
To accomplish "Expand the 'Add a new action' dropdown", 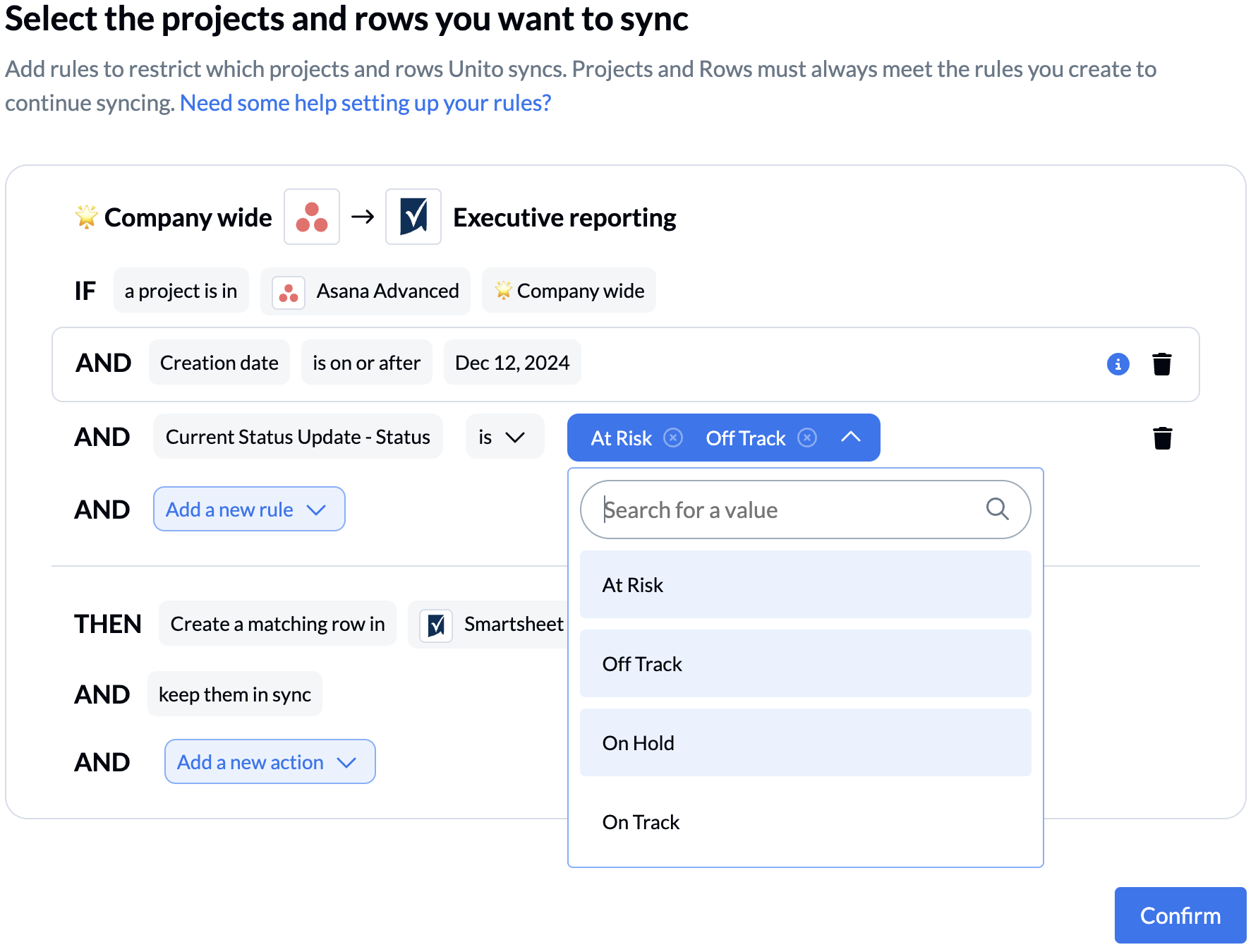I will tap(270, 761).
